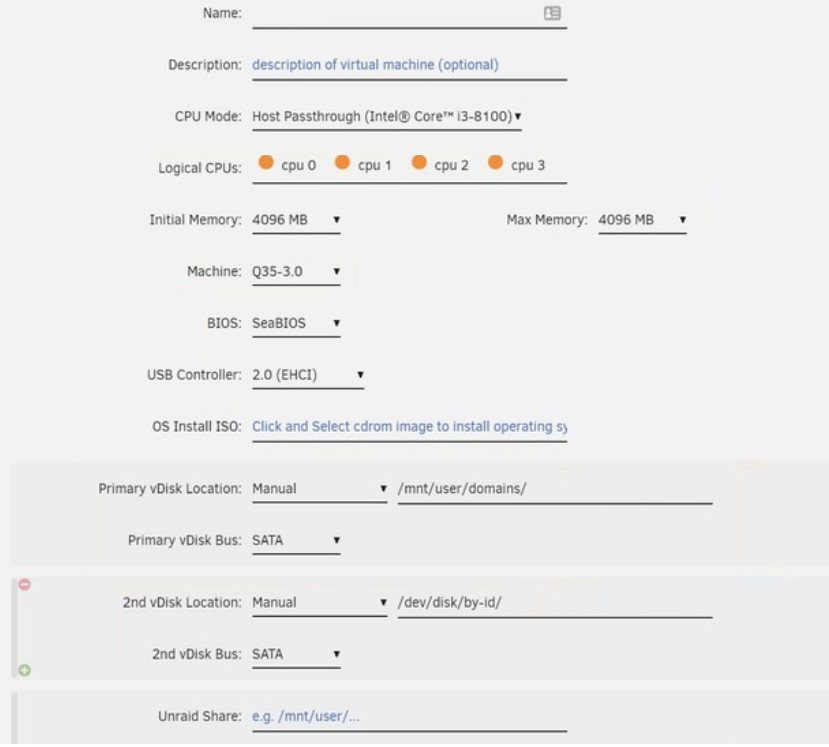Toggle cpu 2 logical CPU

point(419,163)
